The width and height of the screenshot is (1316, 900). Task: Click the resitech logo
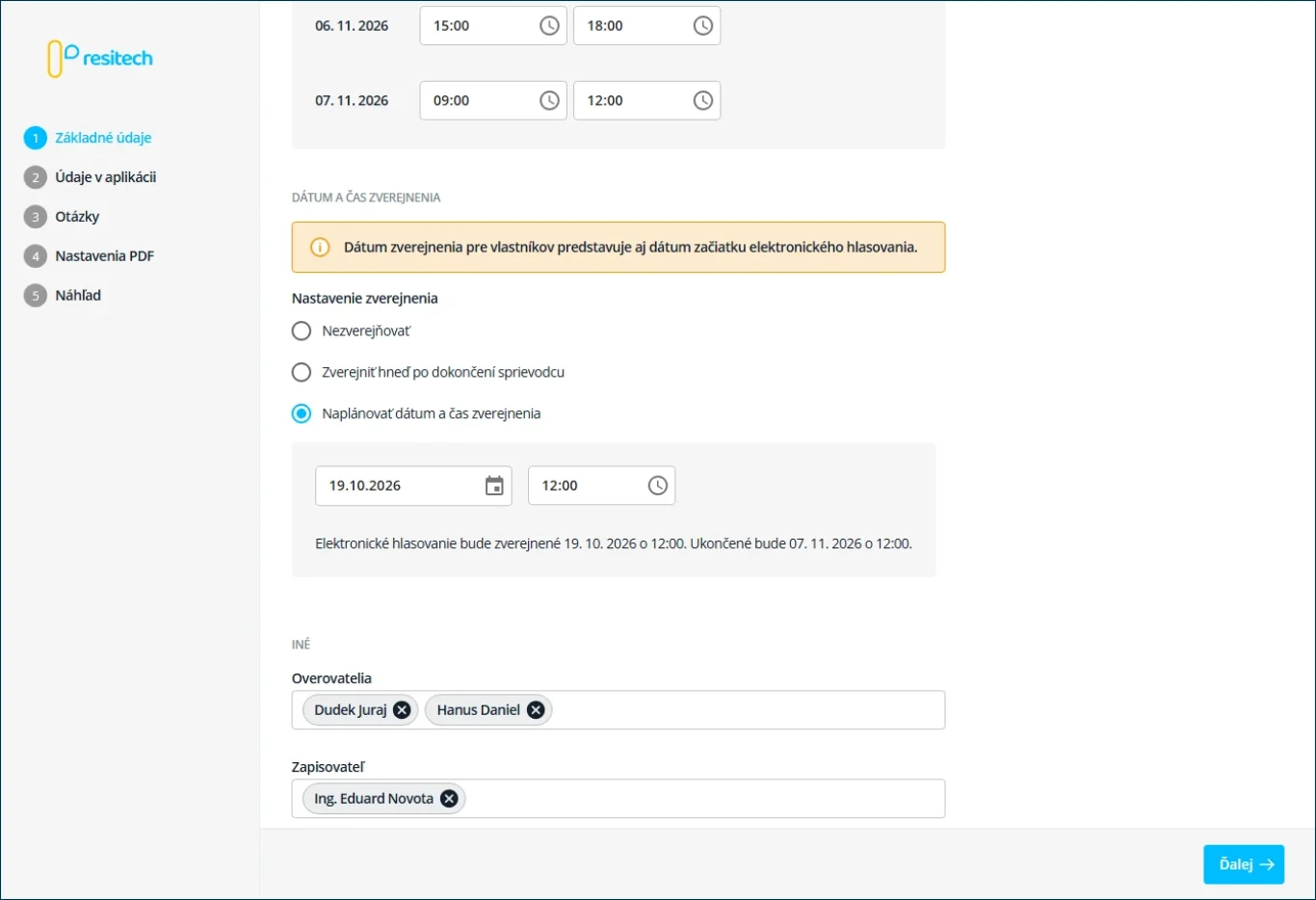tap(100, 59)
